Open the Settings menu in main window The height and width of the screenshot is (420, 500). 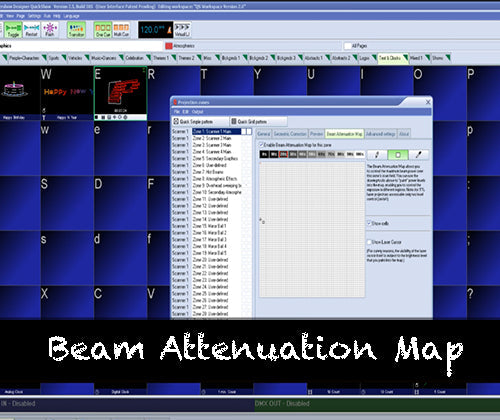pyautogui.click(x=34, y=16)
